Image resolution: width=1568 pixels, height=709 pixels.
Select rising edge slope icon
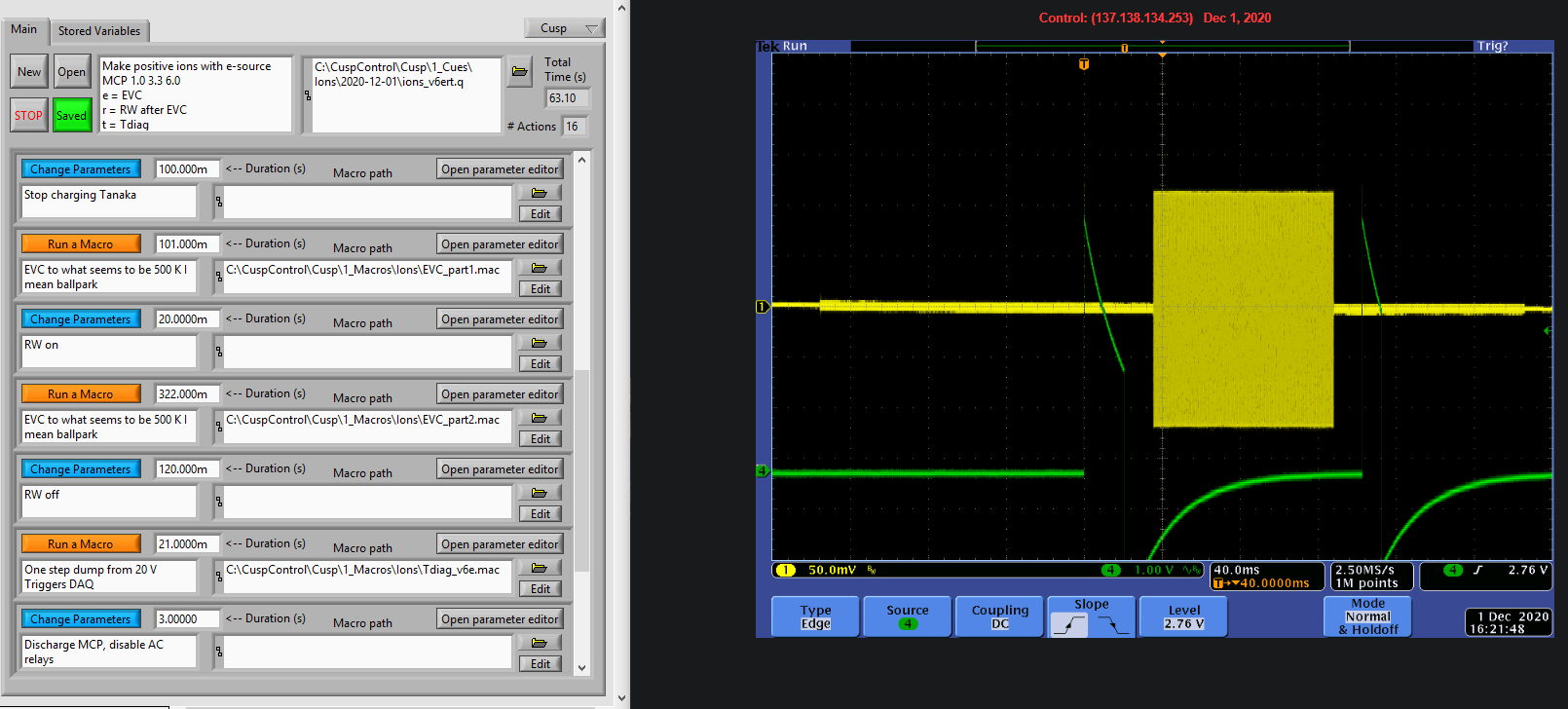coord(1069,625)
